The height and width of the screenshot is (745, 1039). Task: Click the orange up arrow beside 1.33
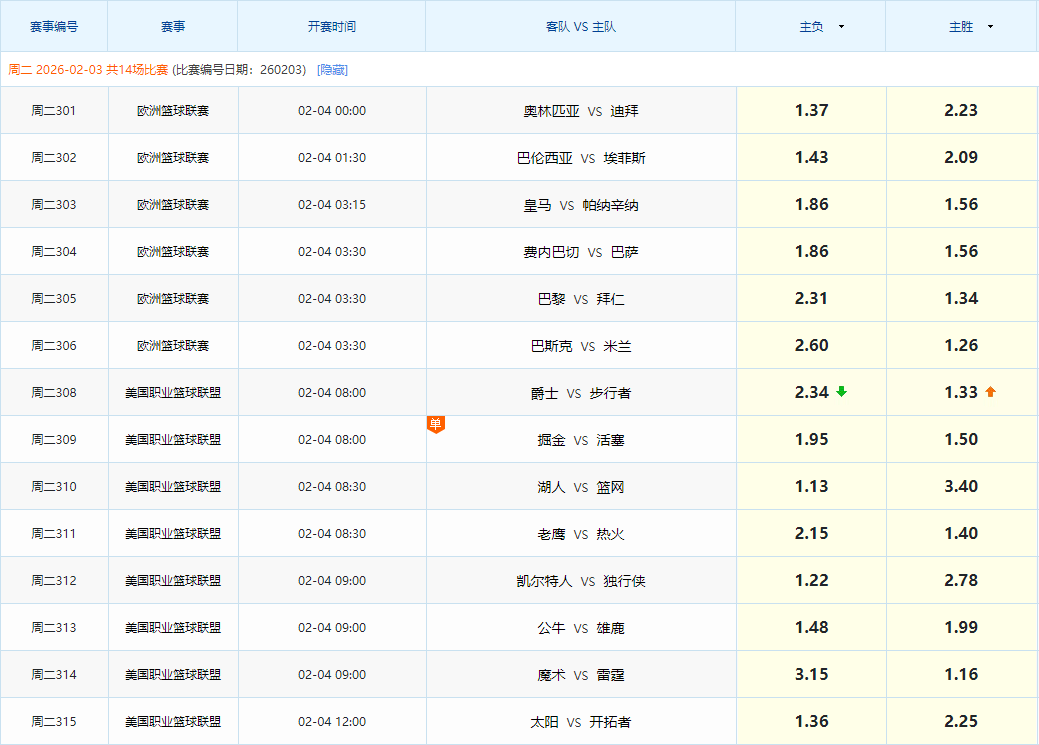pos(991,392)
